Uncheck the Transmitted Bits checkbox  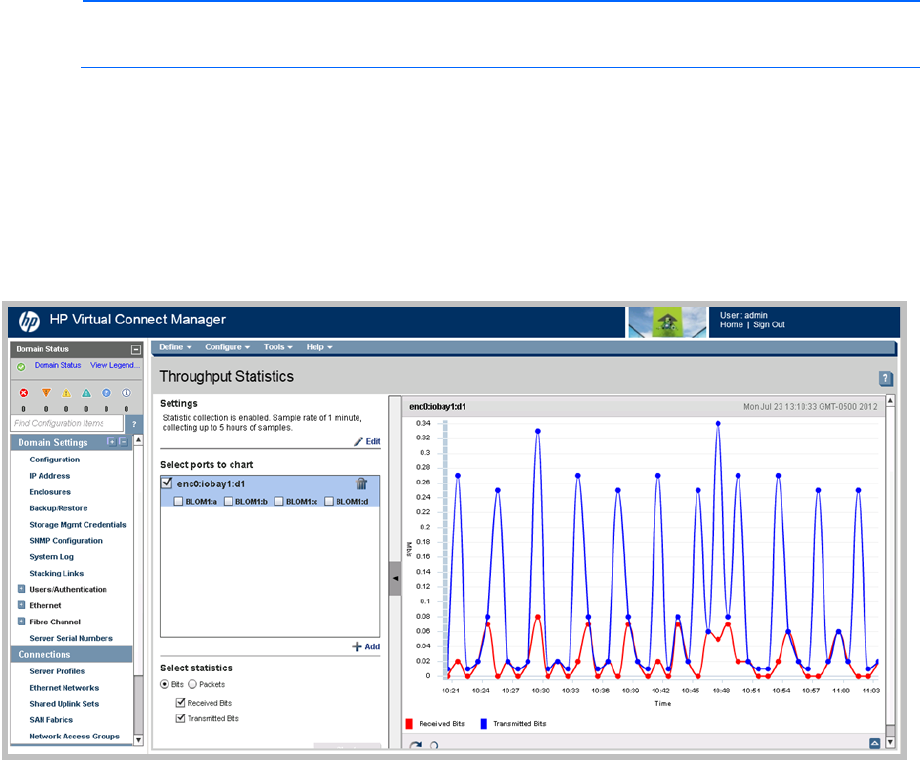click(x=181, y=718)
